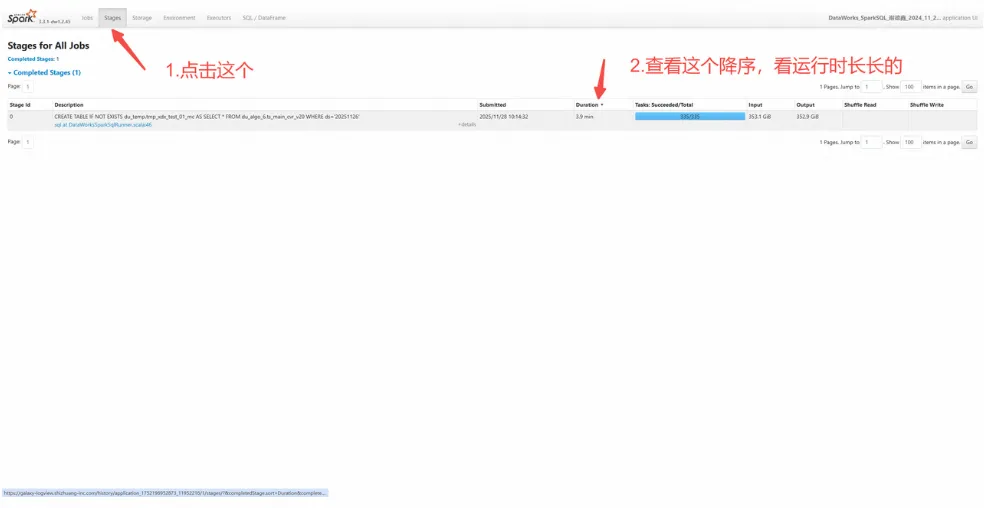Click the Apache Spark logo

pos(22,16)
